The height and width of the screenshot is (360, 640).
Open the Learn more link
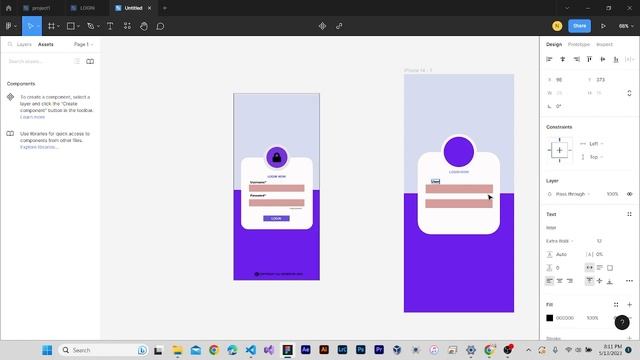click(x=32, y=117)
